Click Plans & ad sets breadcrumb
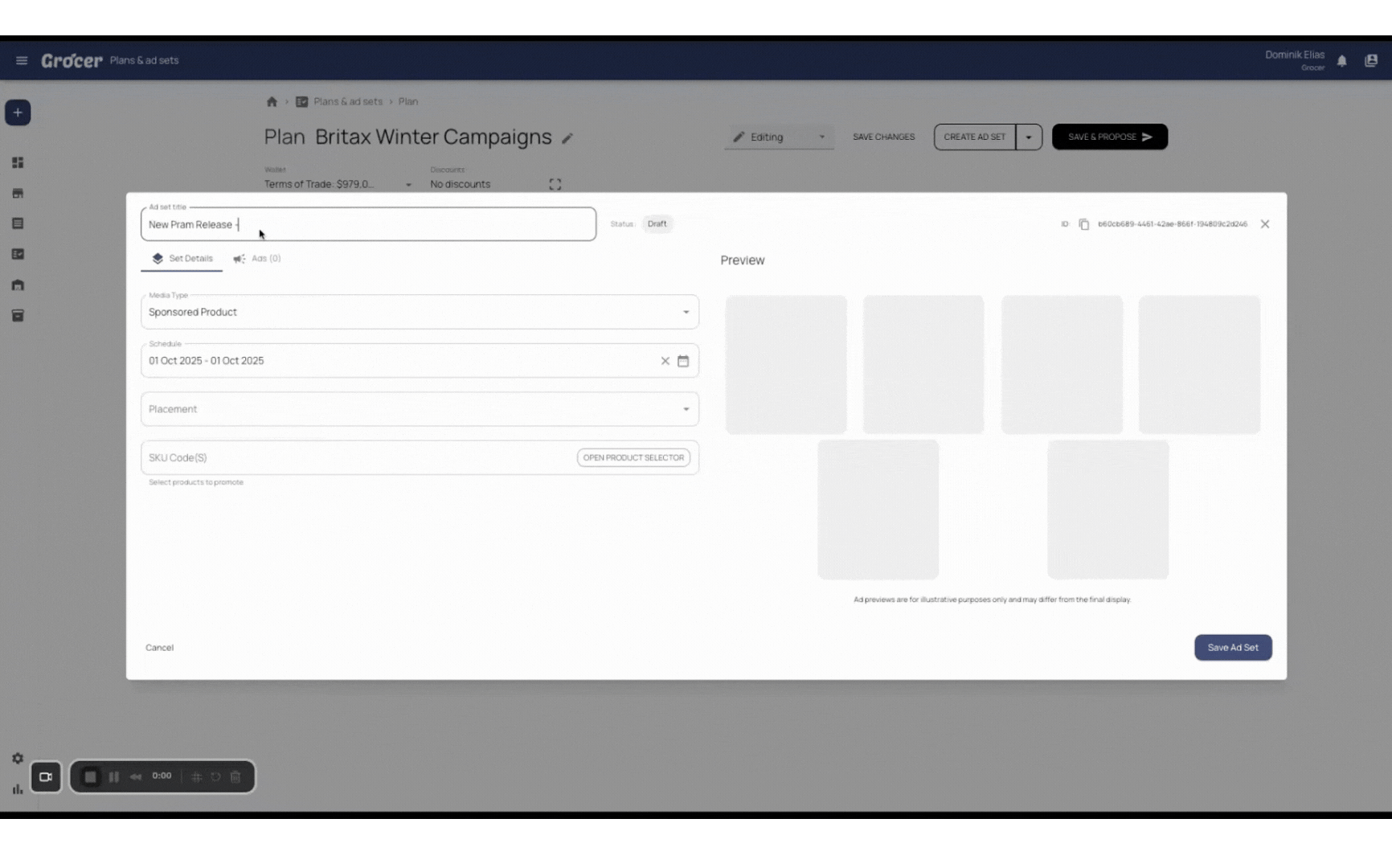The width and height of the screenshot is (1392, 868). [x=348, y=101]
